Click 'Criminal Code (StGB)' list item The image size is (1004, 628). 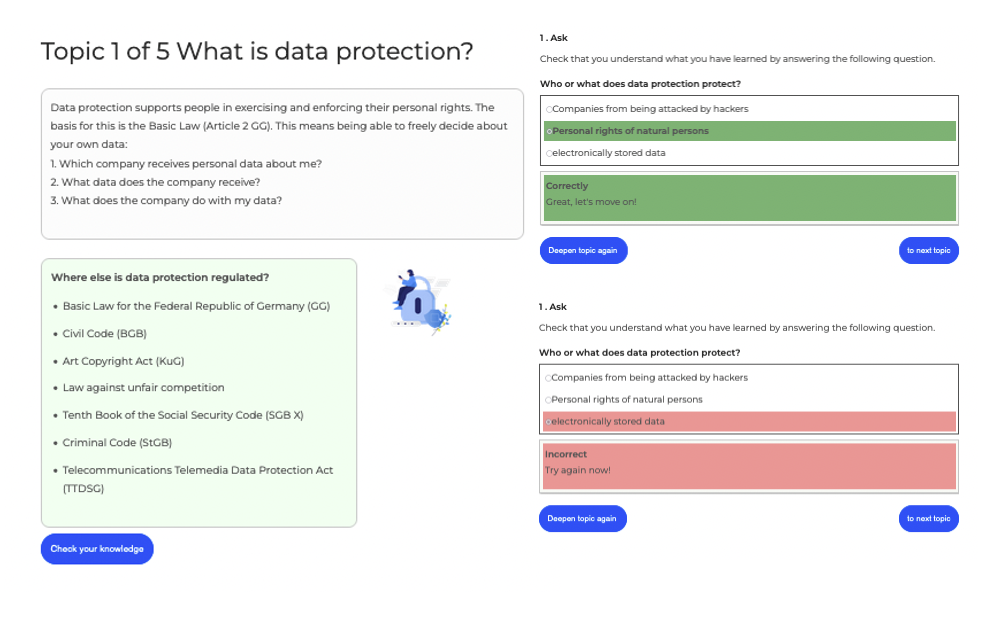click(x=117, y=442)
